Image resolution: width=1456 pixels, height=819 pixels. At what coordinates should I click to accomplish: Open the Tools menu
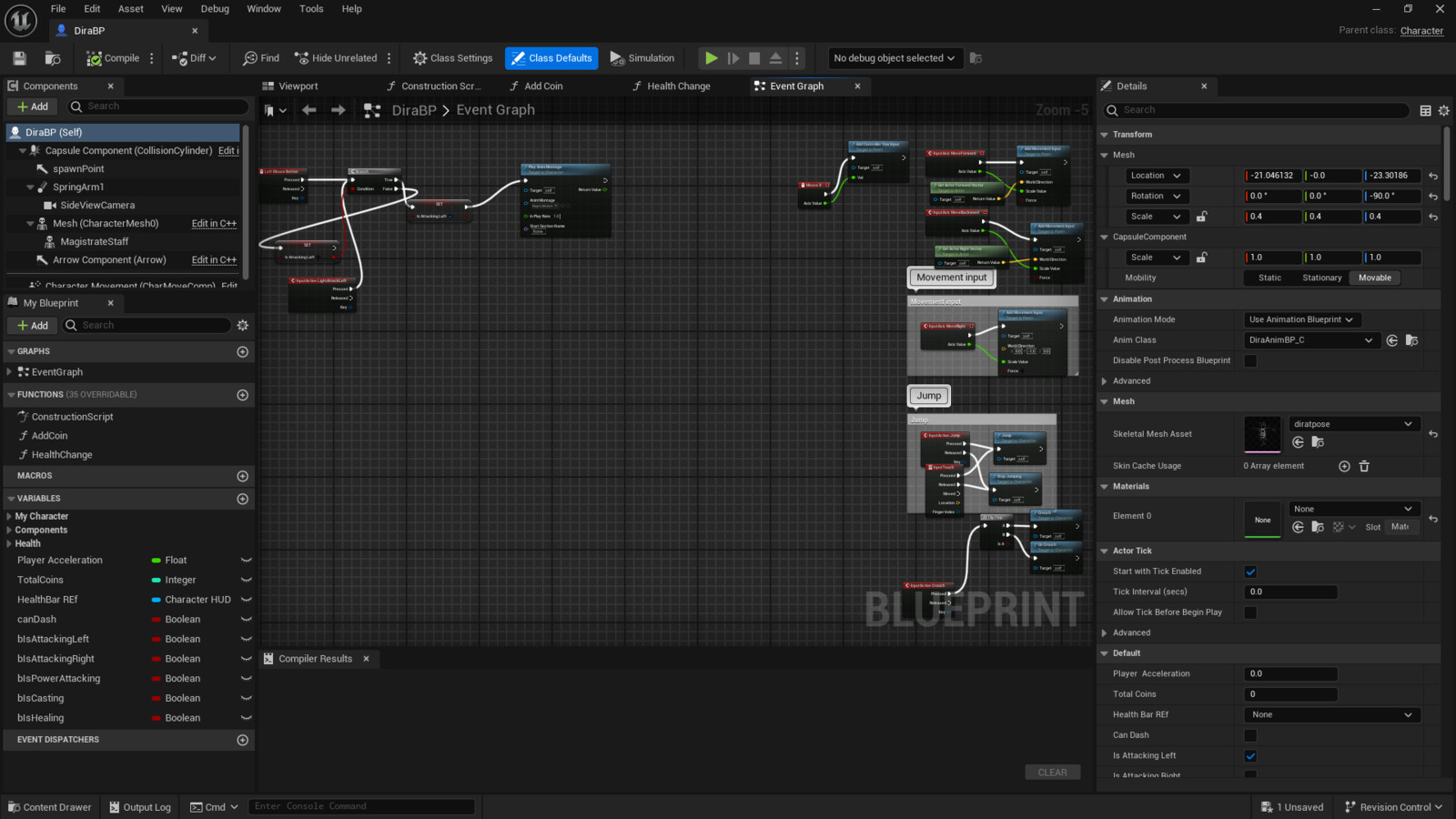click(311, 9)
